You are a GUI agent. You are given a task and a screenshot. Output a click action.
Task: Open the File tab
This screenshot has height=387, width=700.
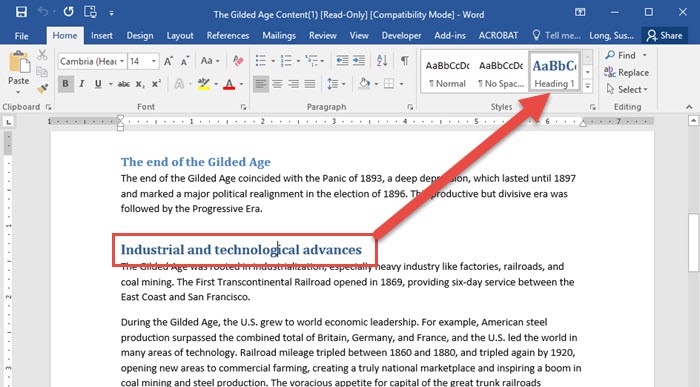[21, 36]
